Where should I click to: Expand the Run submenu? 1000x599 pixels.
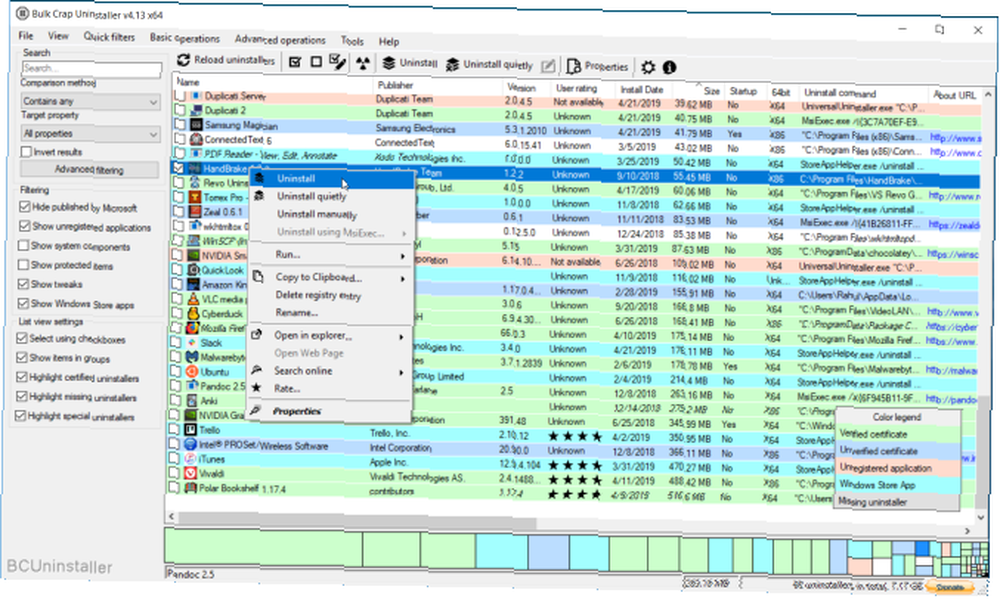(x=332, y=255)
